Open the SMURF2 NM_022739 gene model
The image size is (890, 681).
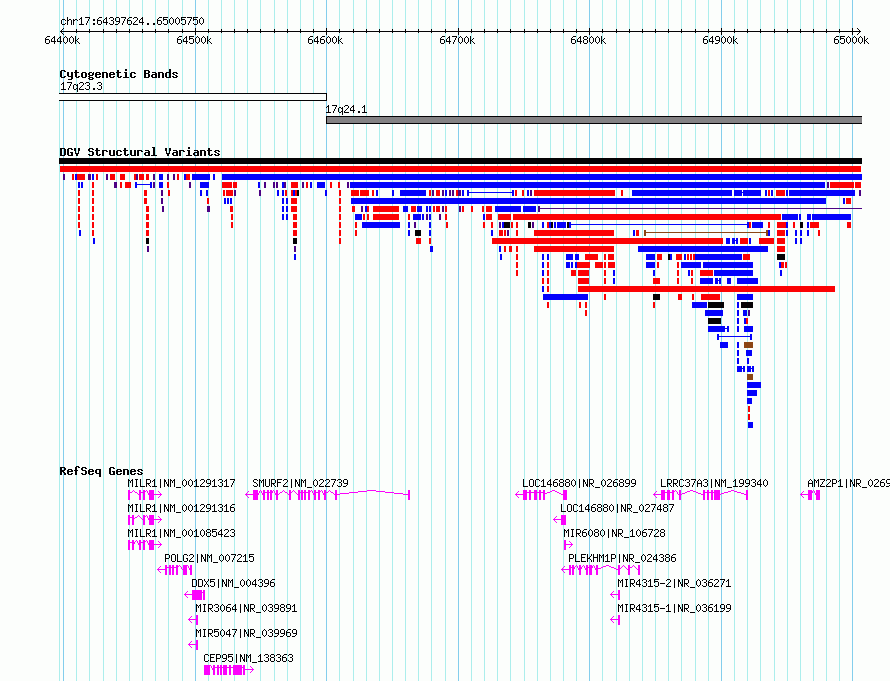[x=328, y=495]
